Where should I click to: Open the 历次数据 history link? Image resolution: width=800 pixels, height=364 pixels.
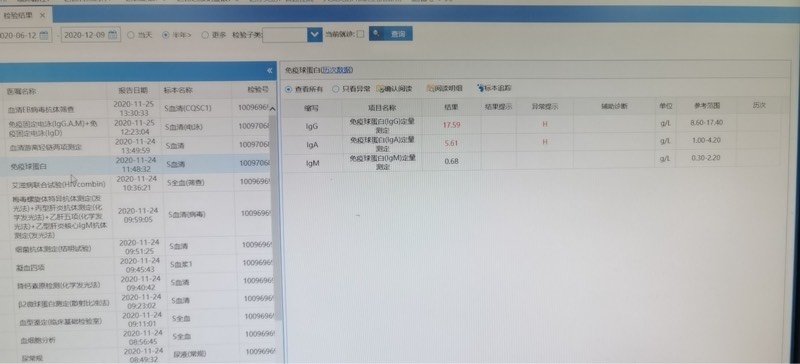[337, 70]
